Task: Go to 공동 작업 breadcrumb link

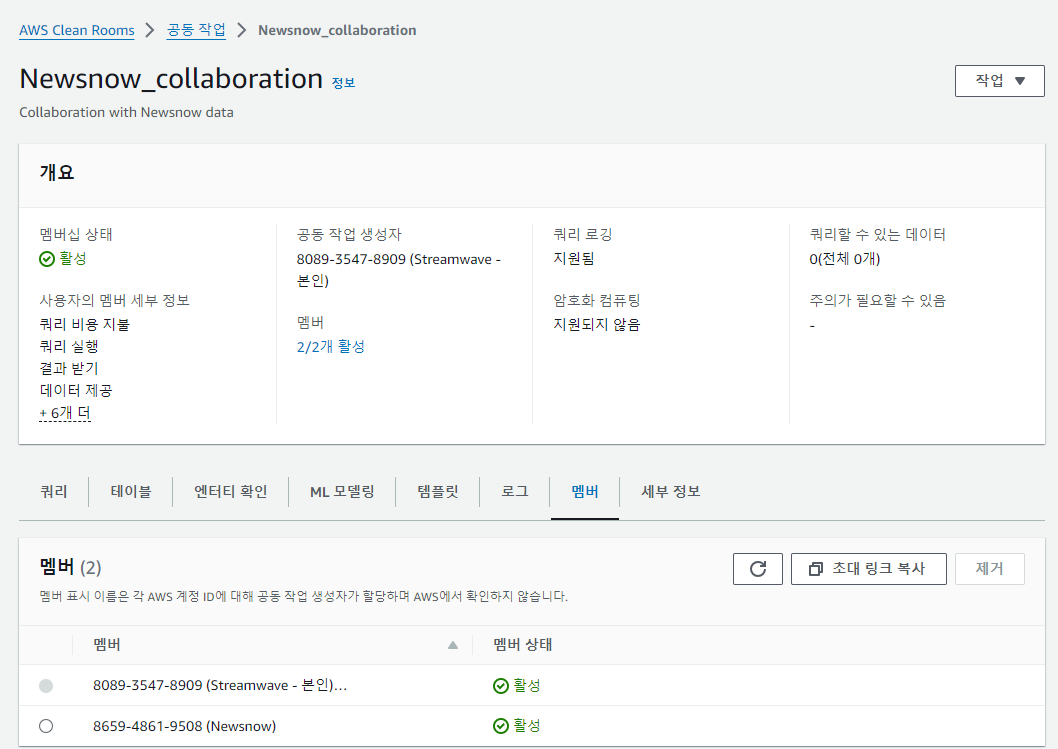Action: coord(196,30)
